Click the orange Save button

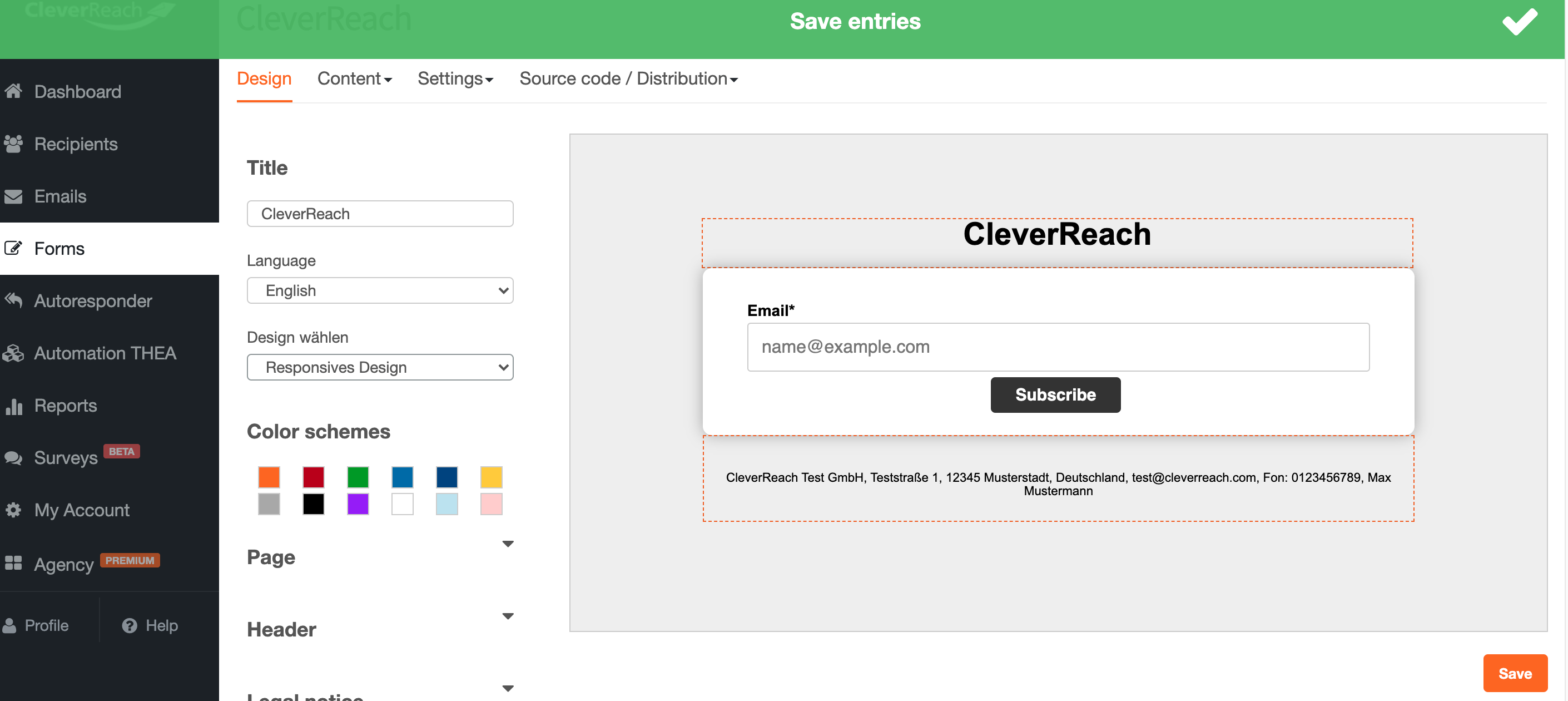(1515, 673)
